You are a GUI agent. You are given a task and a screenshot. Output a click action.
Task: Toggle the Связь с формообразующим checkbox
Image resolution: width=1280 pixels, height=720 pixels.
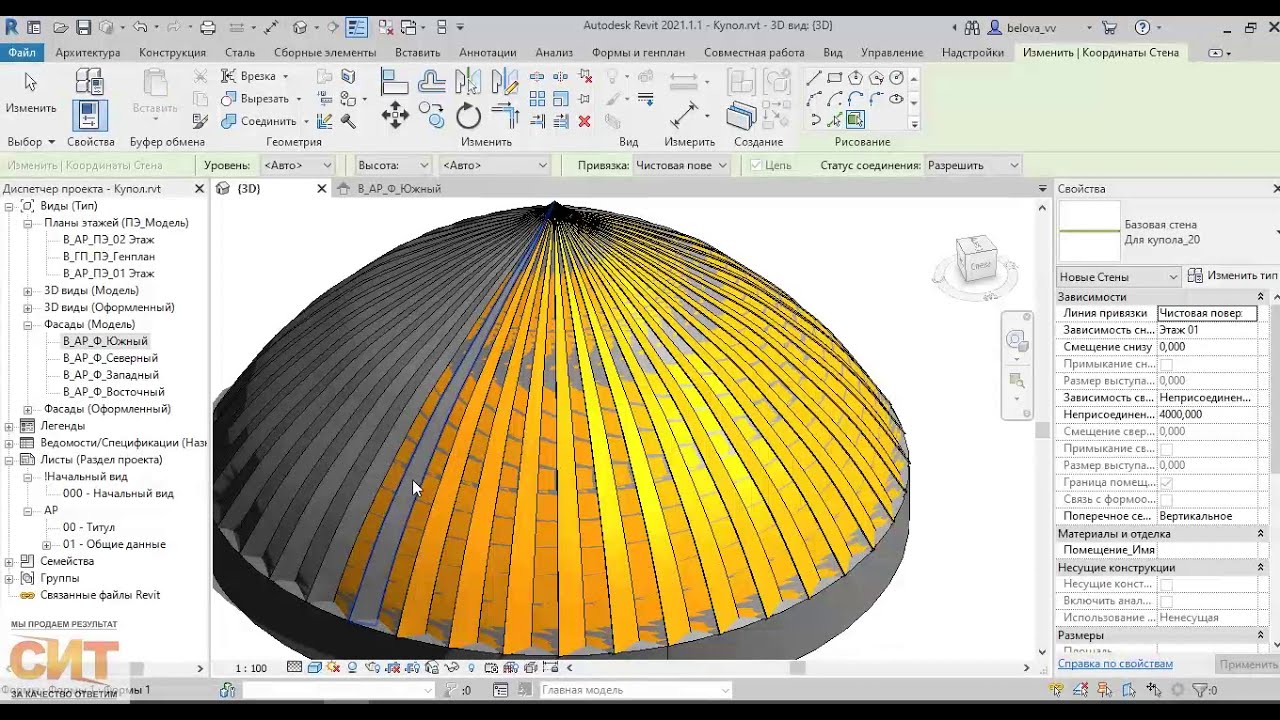pyautogui.click(x=1166, y=499)
